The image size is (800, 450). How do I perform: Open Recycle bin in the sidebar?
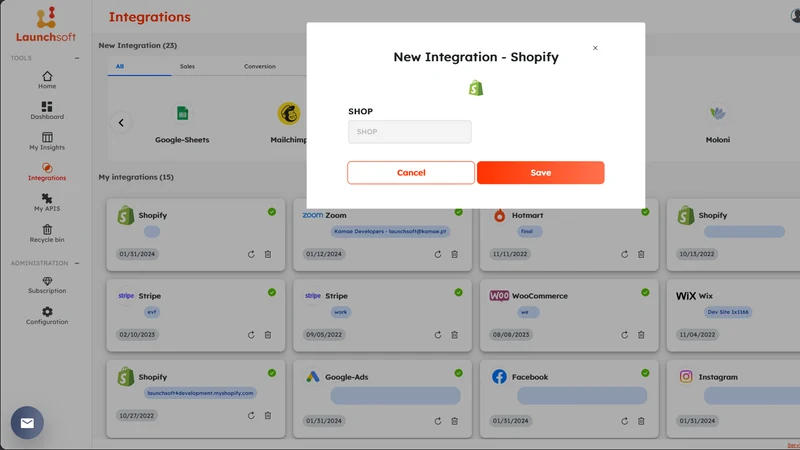pyautogui.click(x=47, y=234)
